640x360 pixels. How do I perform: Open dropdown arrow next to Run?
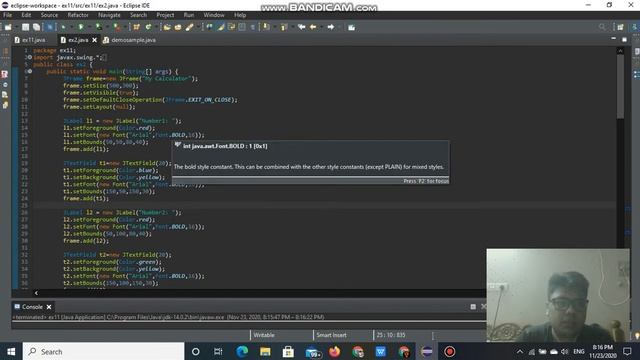89,27
